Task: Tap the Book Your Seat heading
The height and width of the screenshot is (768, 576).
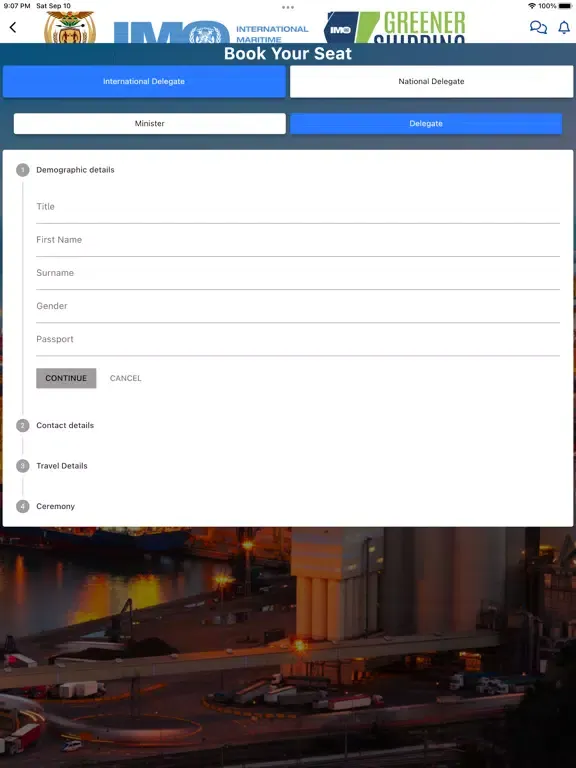Action: [x=288, y=53]
